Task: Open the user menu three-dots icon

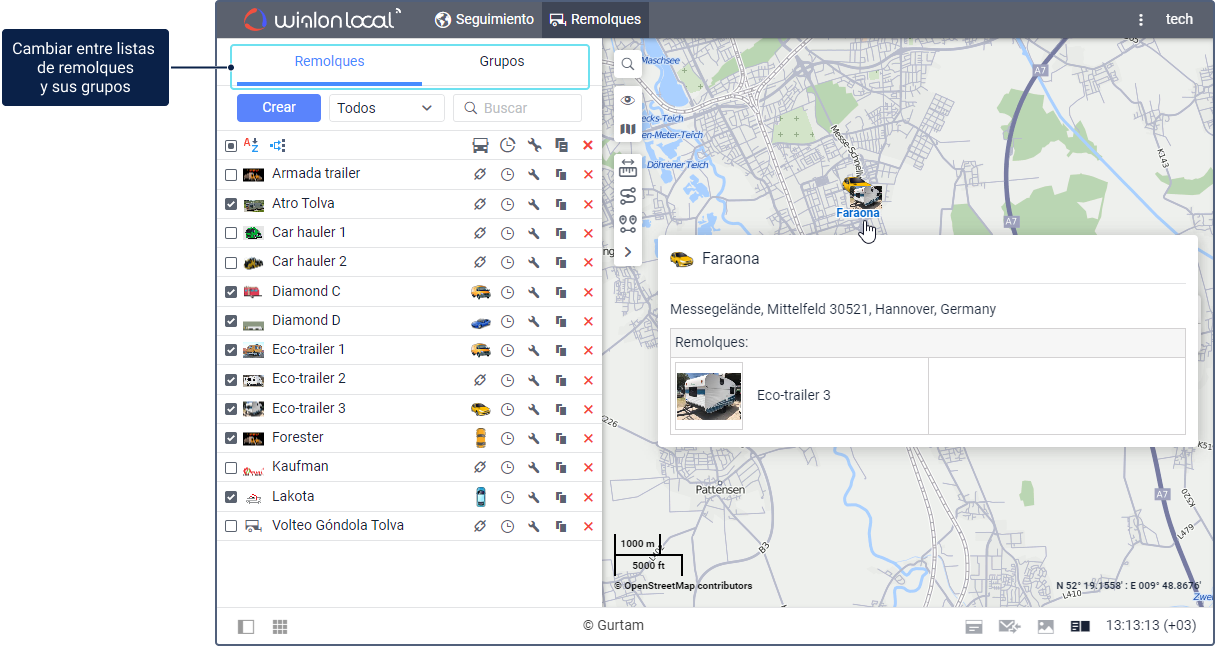Action: [1141, 19]
